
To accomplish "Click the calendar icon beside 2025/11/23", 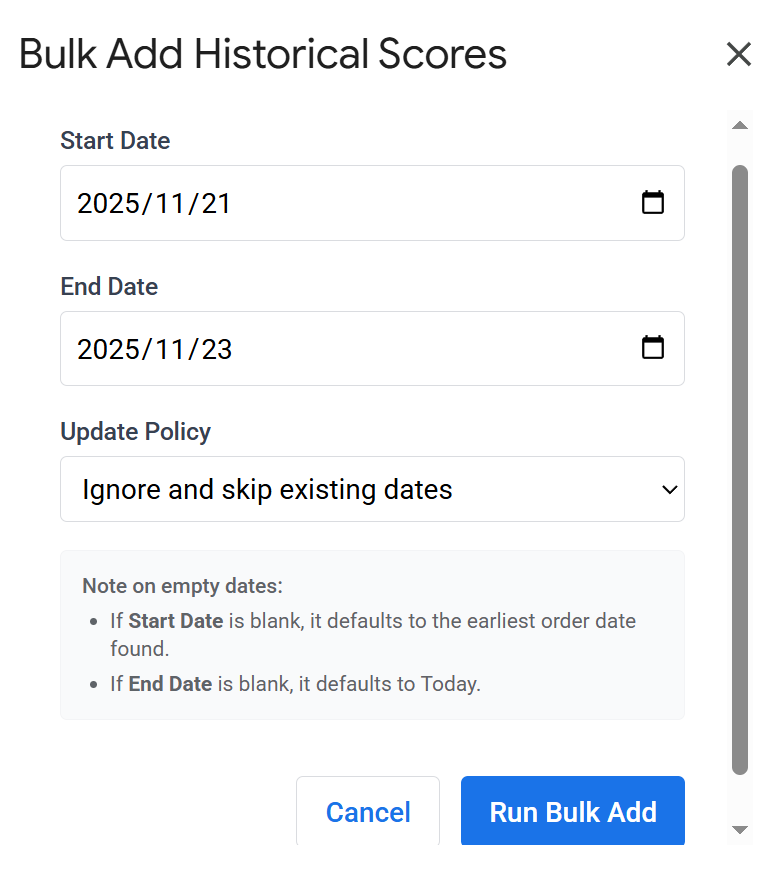I will (653, 347).
